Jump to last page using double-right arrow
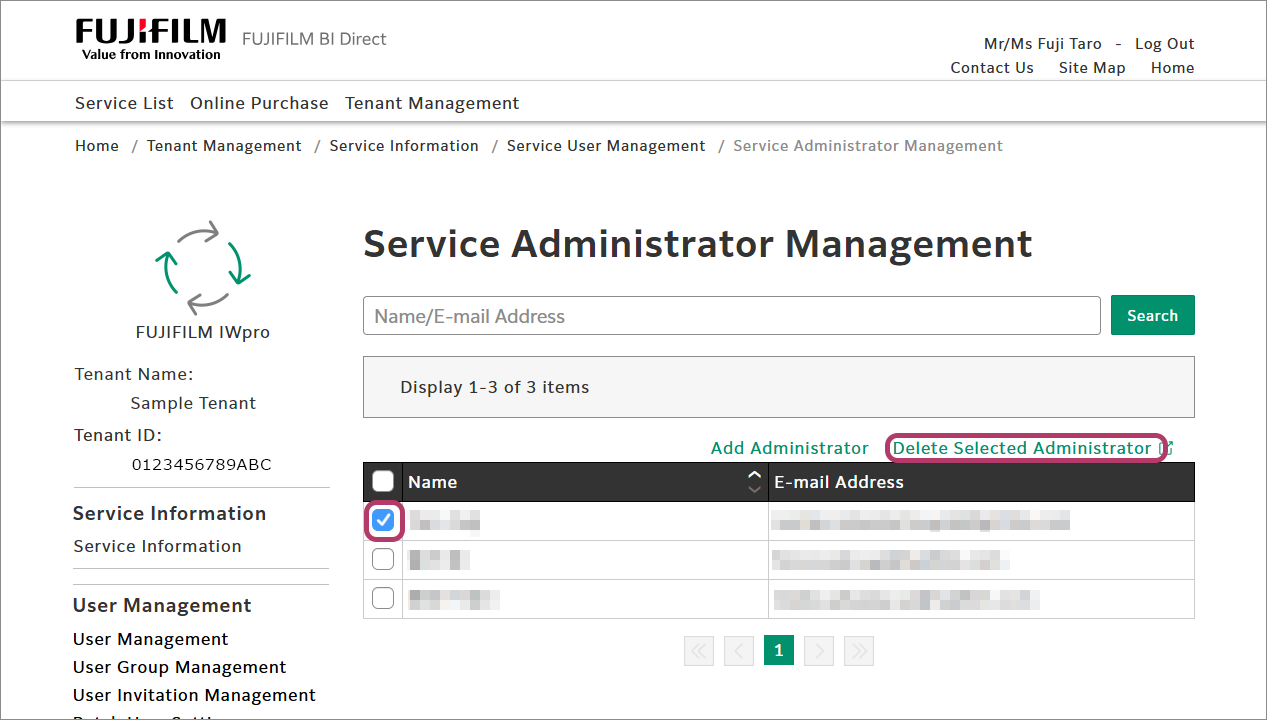This screenshot has width=1267, height=720. pyautogui.click(x=858, y=650)
